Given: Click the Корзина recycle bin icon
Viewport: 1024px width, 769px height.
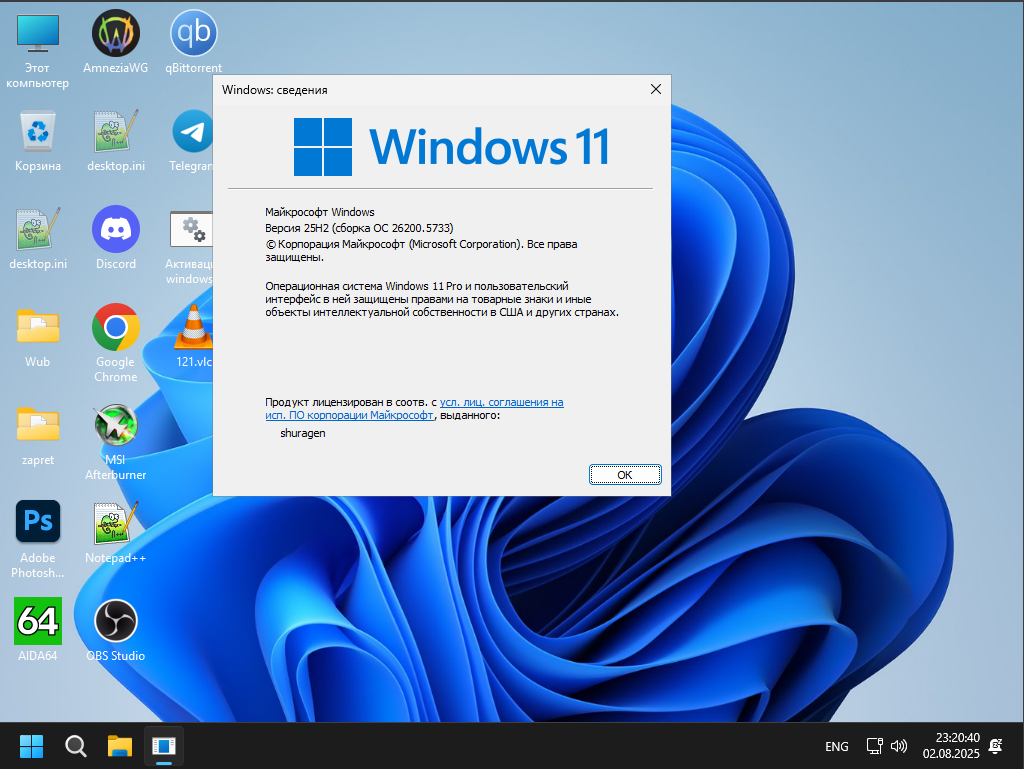Looking at the screenshot, I should tap(38, 141).
